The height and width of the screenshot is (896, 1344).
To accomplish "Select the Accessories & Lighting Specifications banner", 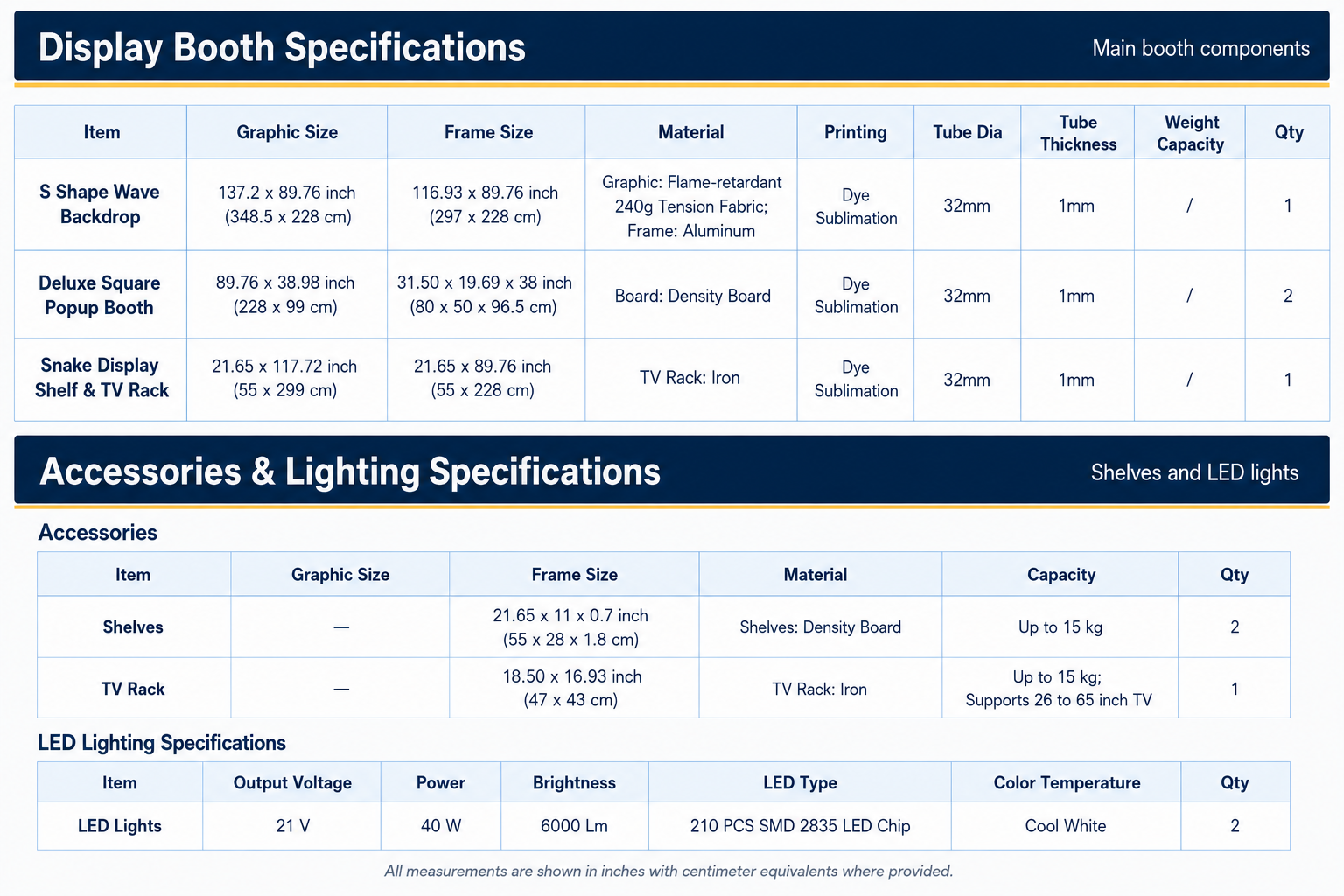I will pyautogui.click(x=672, y=471).
